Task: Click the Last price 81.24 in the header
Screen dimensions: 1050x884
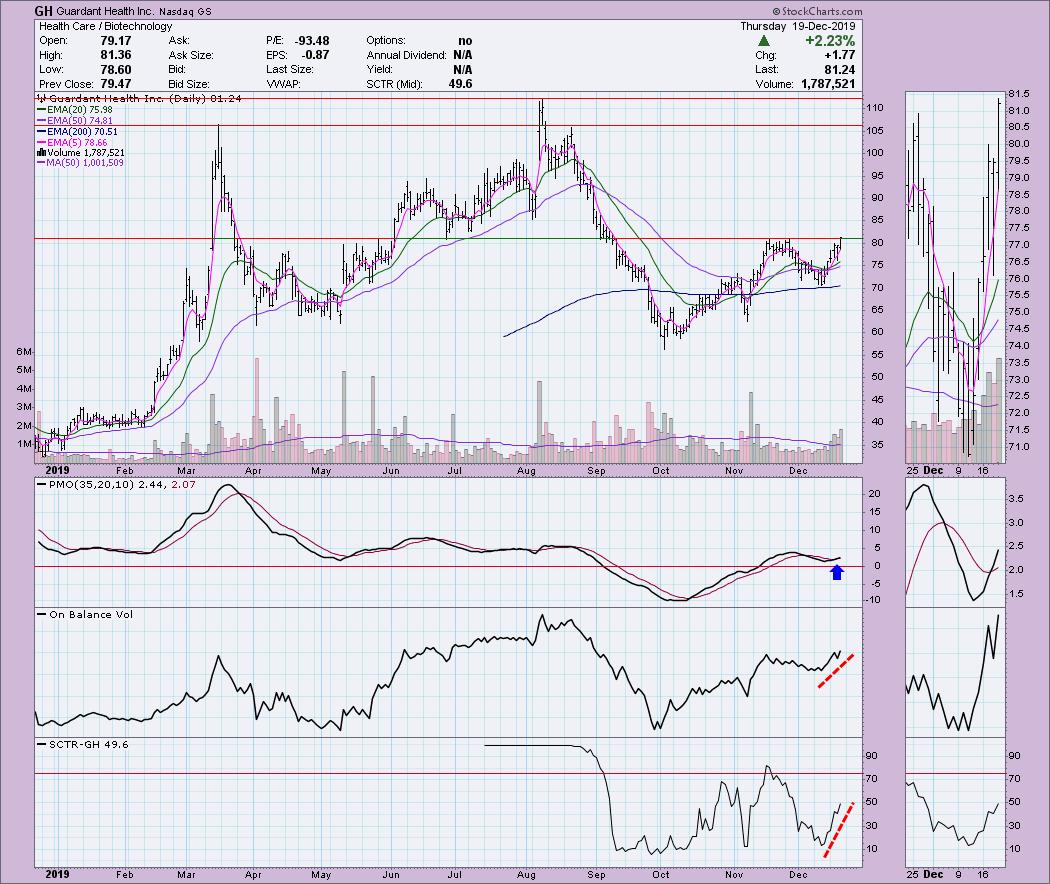Action: pyautogui.click(x=840, y=70)
